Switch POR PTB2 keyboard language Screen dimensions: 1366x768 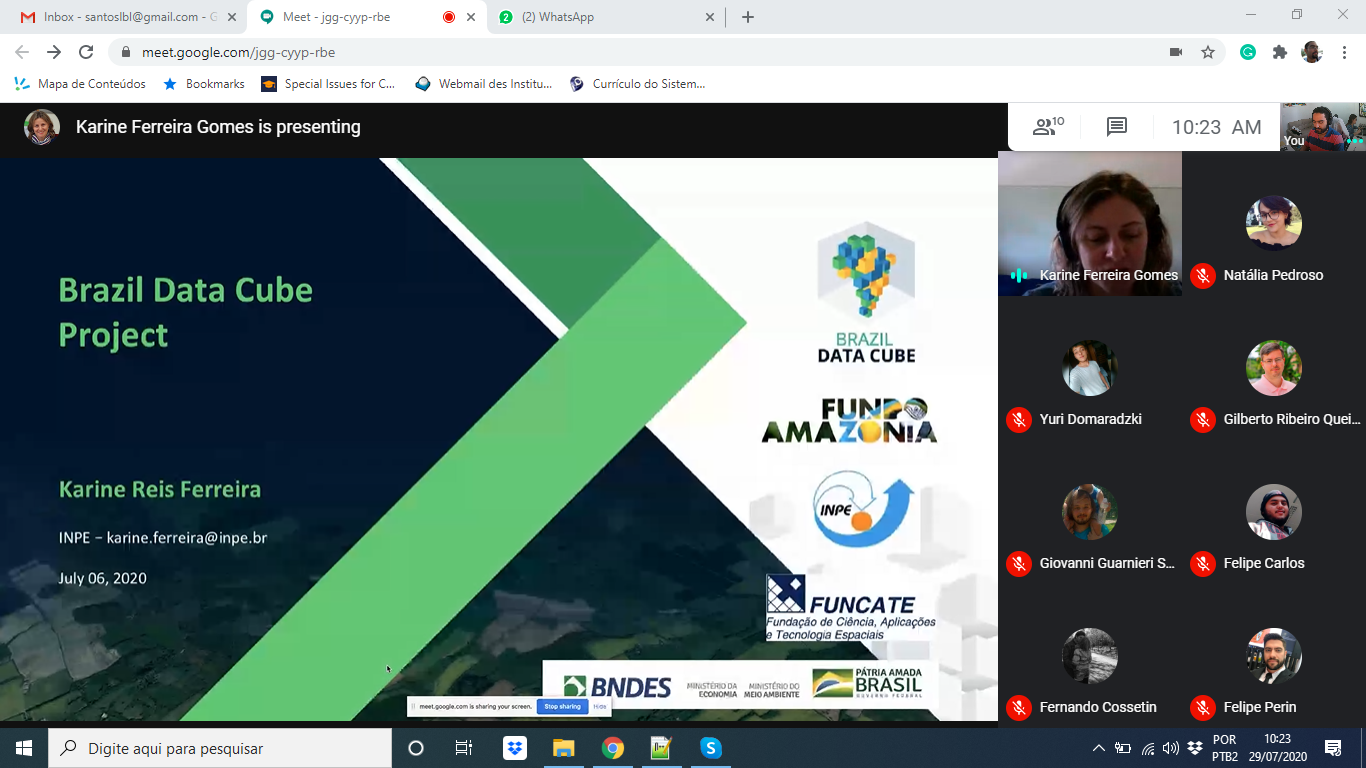[1224, 748]
